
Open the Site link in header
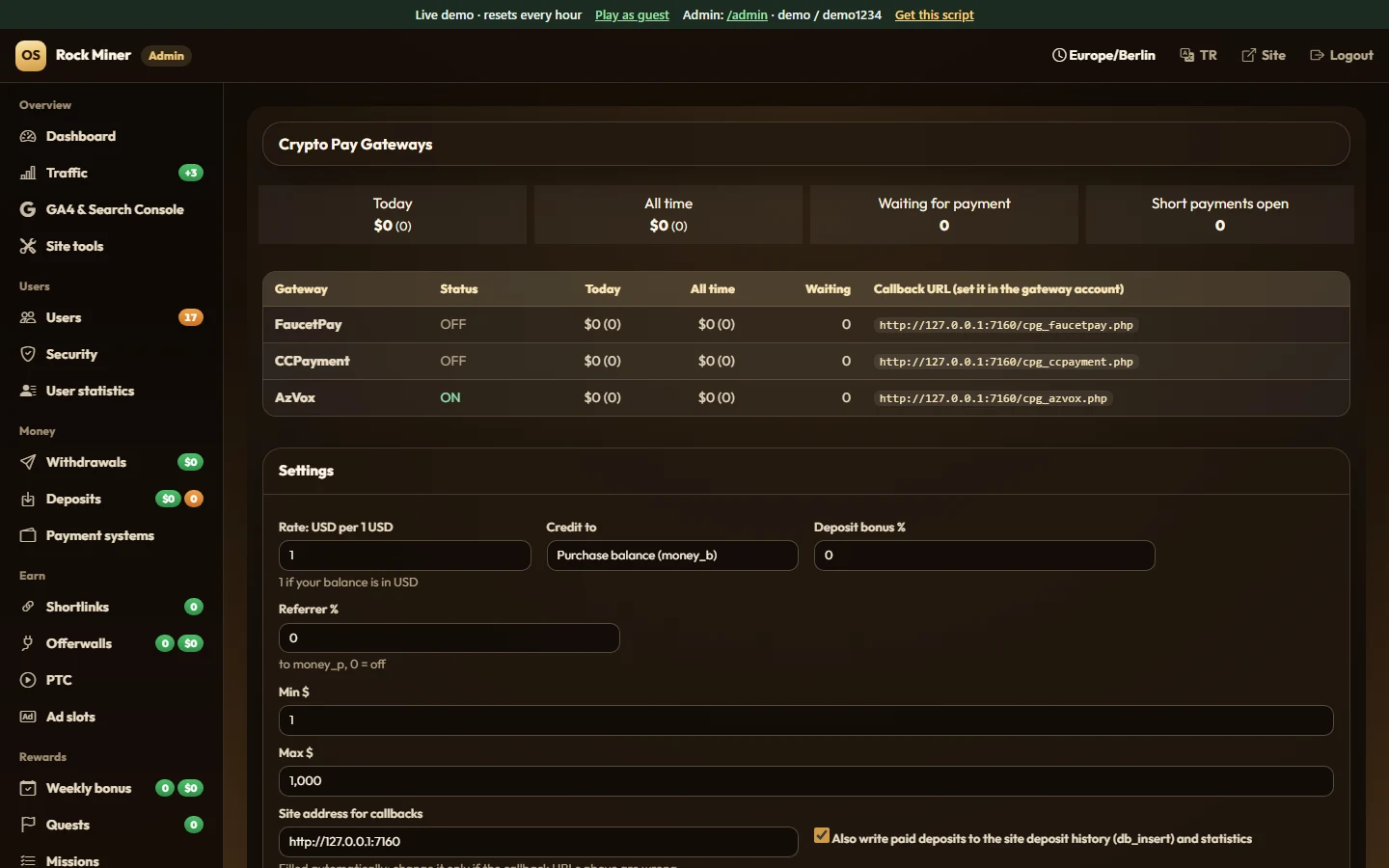[1264, 55]
